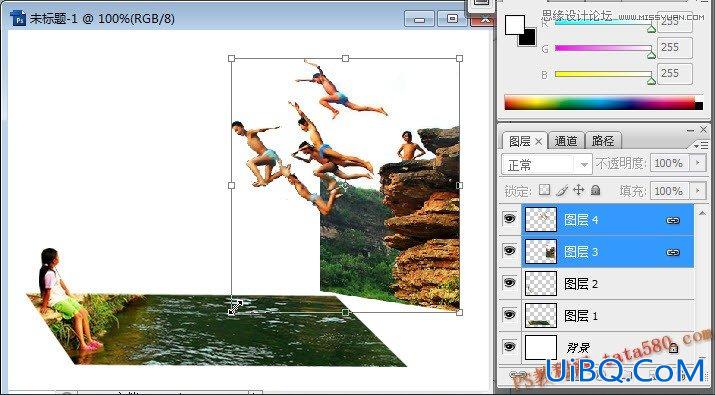Select the 图层 1 layer row
This screenshot has width=715, height=395.
(608, 315)
